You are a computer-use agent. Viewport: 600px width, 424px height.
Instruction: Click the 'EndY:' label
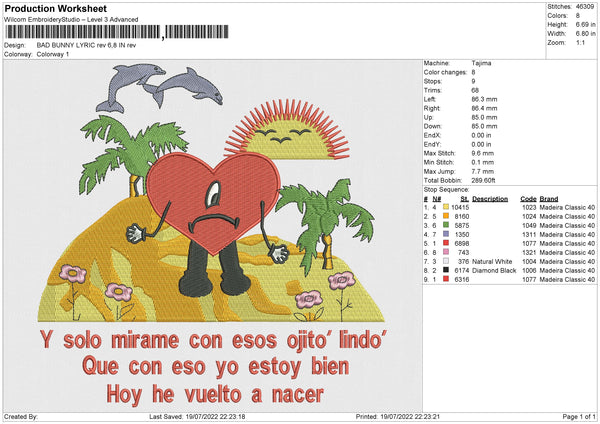click(432, 144)
